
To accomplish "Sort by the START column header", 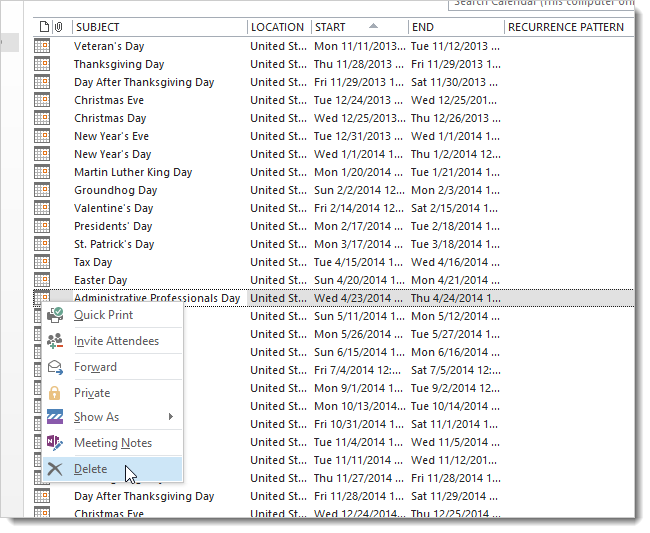I will (359, 27).
